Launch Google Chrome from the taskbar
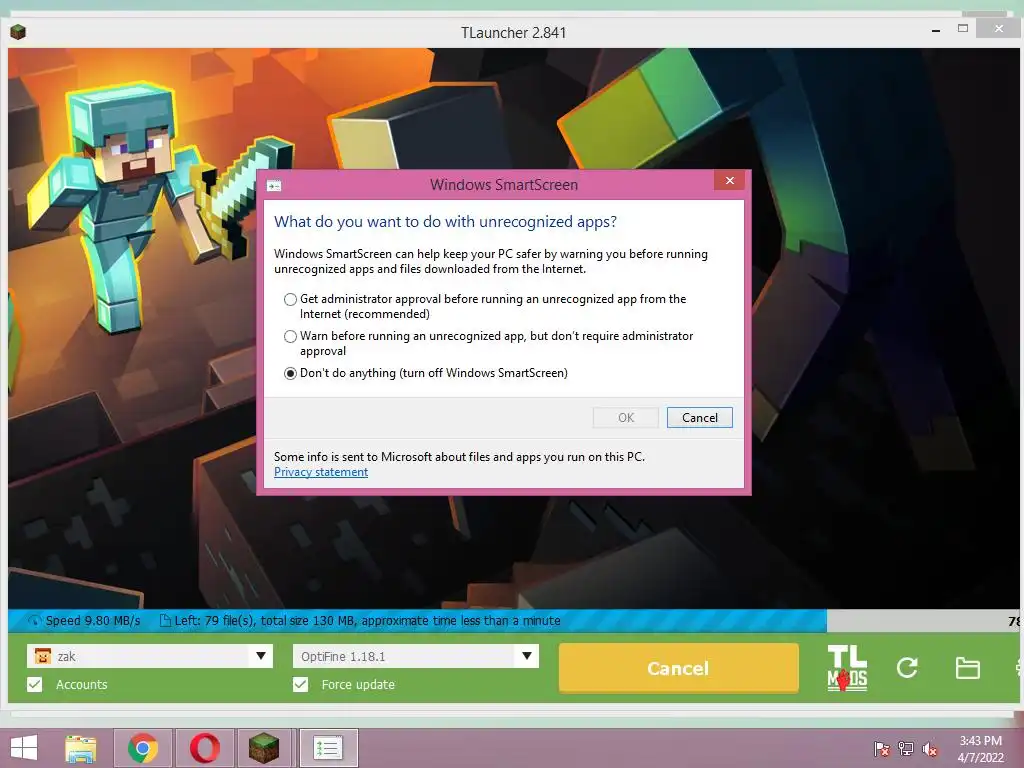 [142, 748]
